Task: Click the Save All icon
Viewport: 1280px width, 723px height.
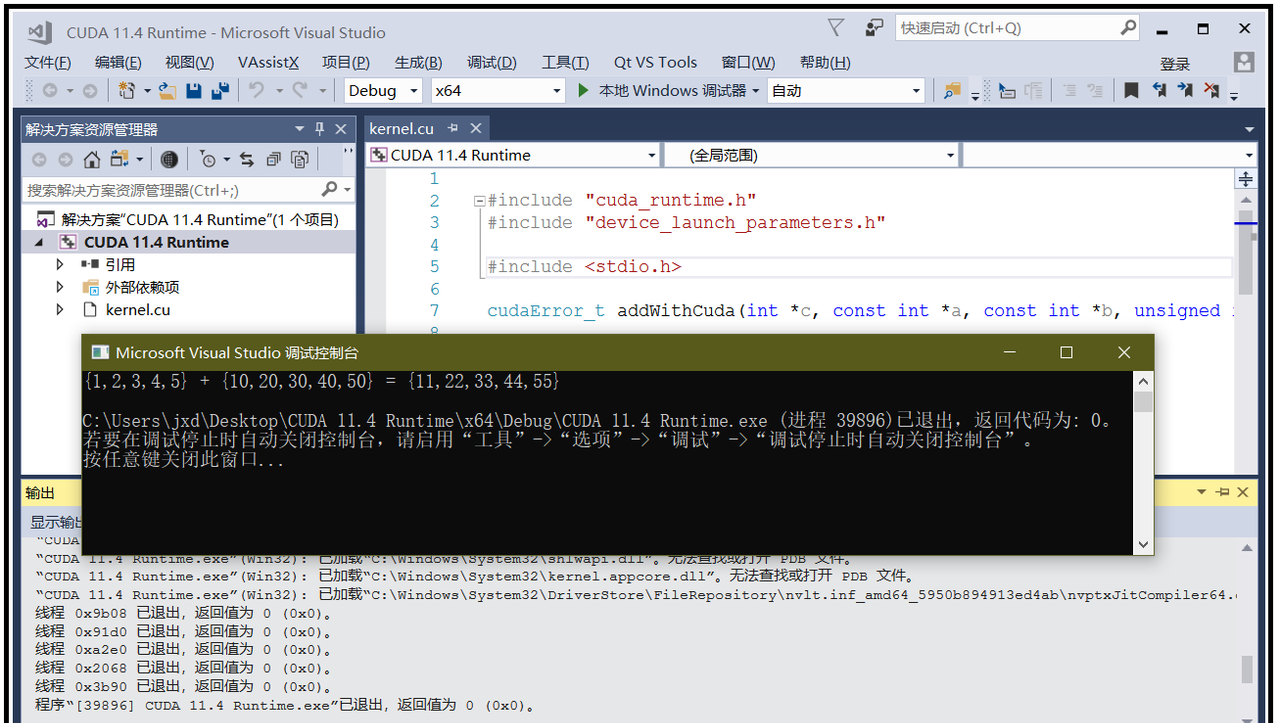Action: coord(219,91)
